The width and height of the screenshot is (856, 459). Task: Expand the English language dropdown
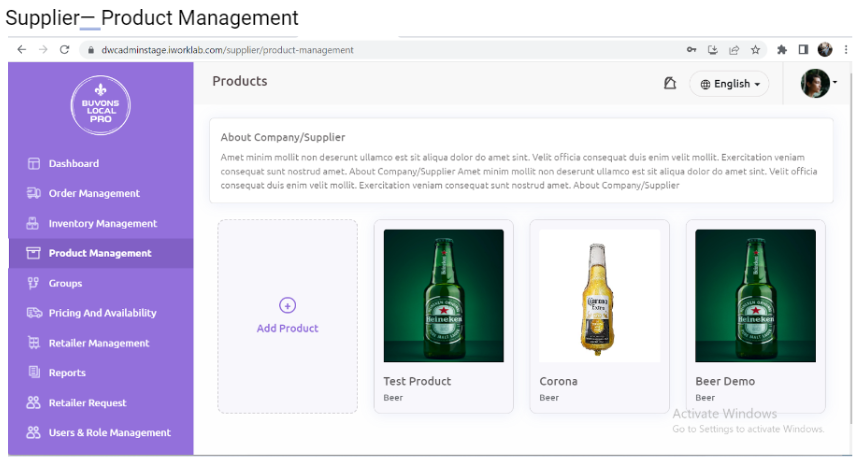(729, 84)
